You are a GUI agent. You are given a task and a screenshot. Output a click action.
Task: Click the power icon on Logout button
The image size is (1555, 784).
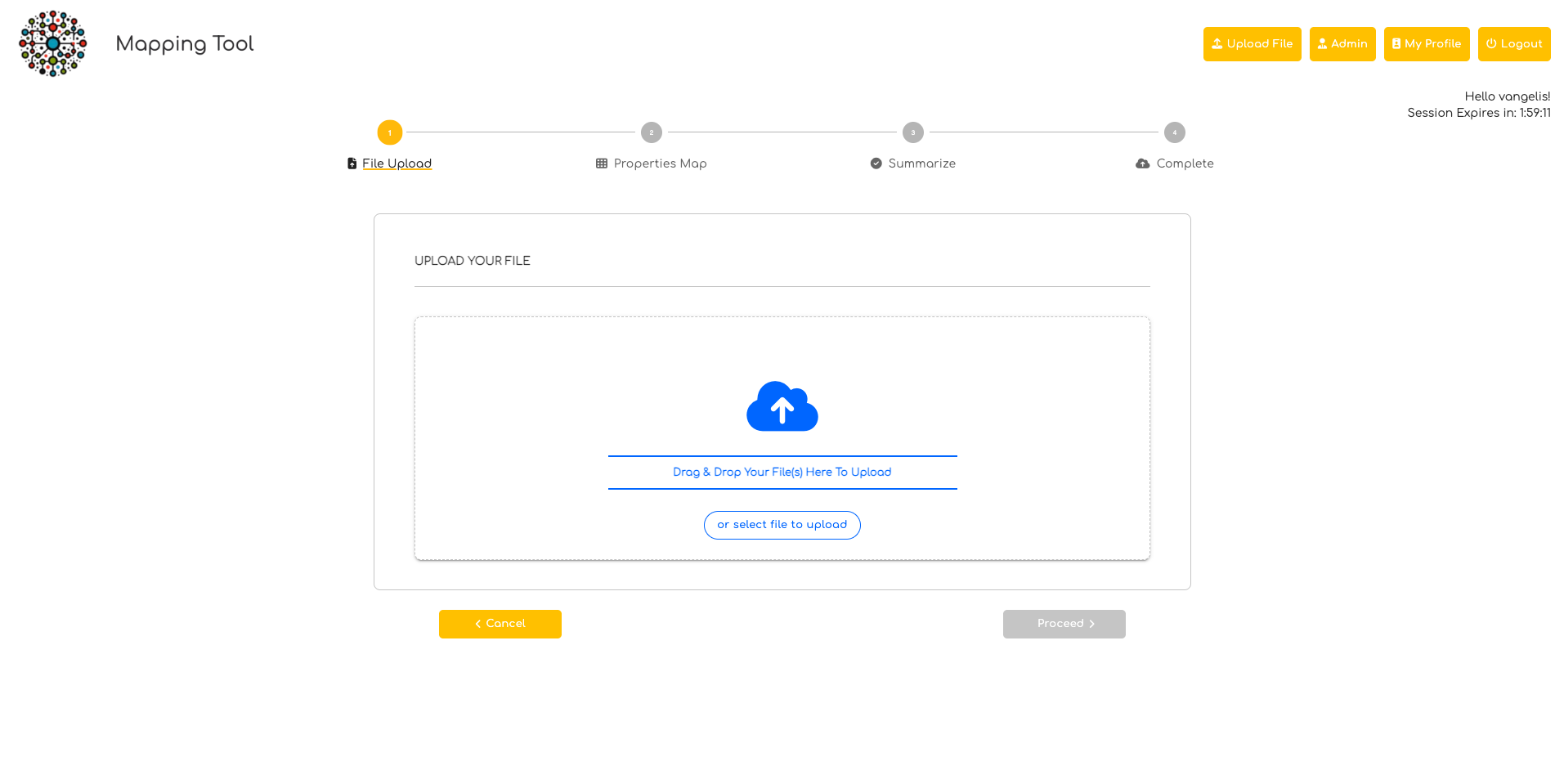click(1490, 43)
